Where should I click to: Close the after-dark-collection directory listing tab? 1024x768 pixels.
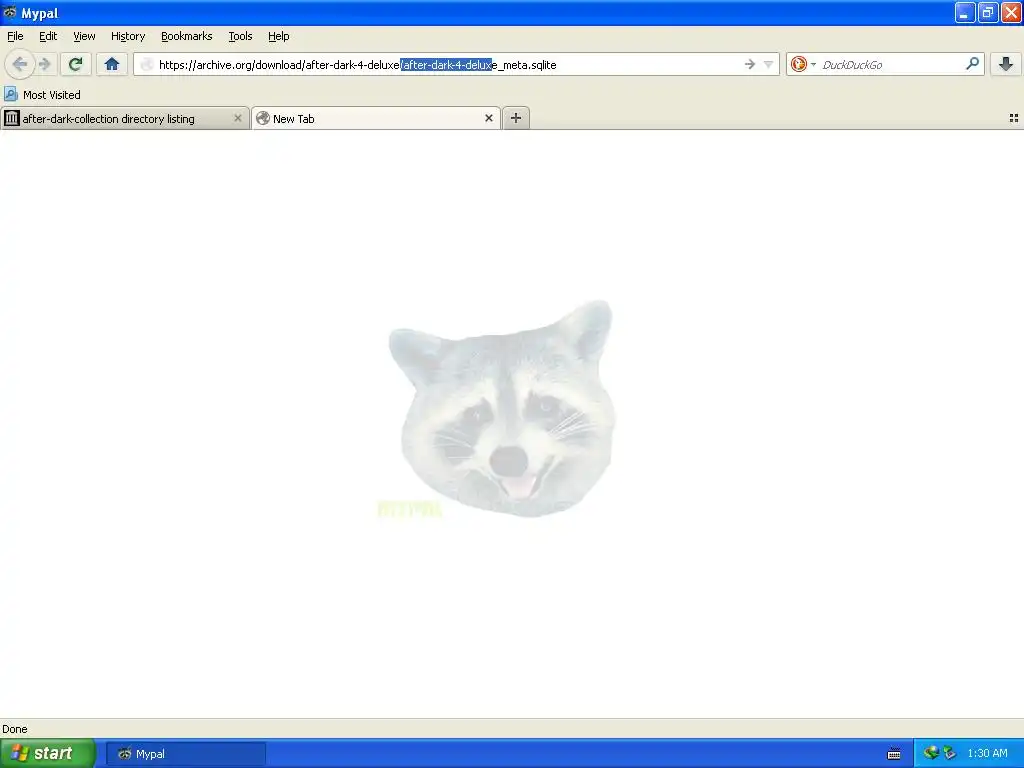(x=238, y=118)
